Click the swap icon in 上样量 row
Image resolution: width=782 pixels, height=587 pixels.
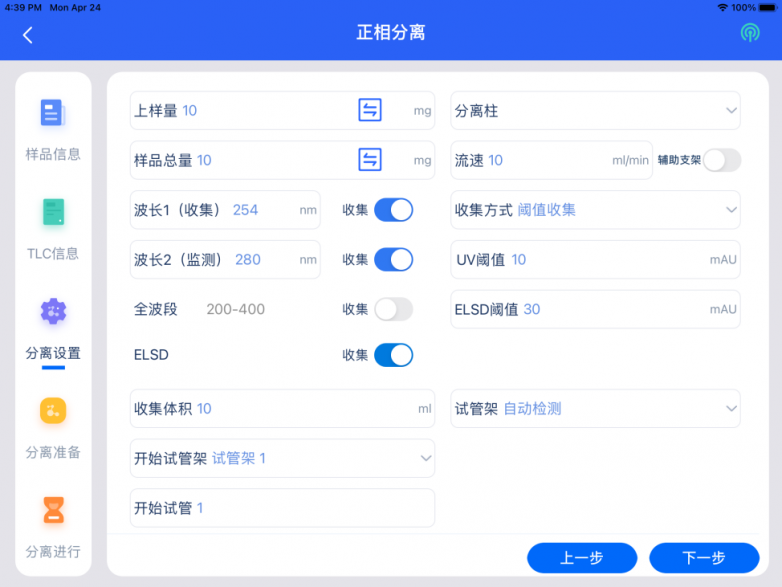pyautogui.click(x=370, y=110)
